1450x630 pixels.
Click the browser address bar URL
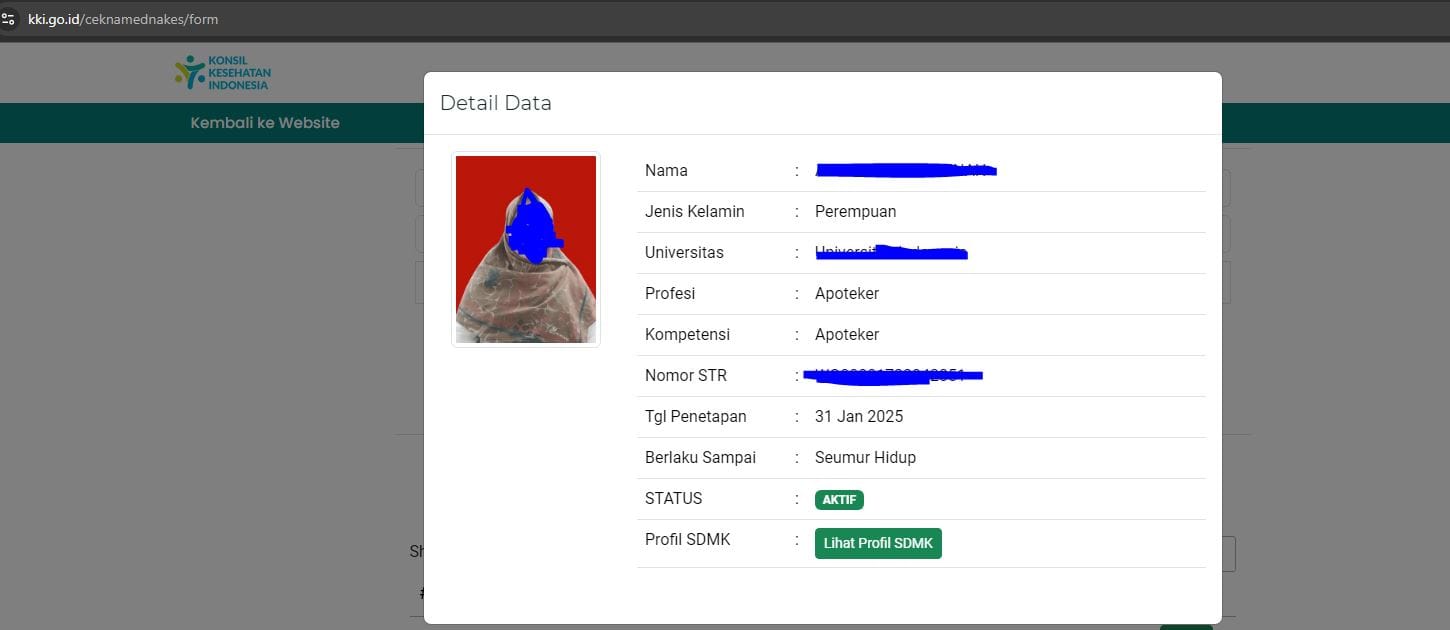pyautogui.click(x=120, y=18)
